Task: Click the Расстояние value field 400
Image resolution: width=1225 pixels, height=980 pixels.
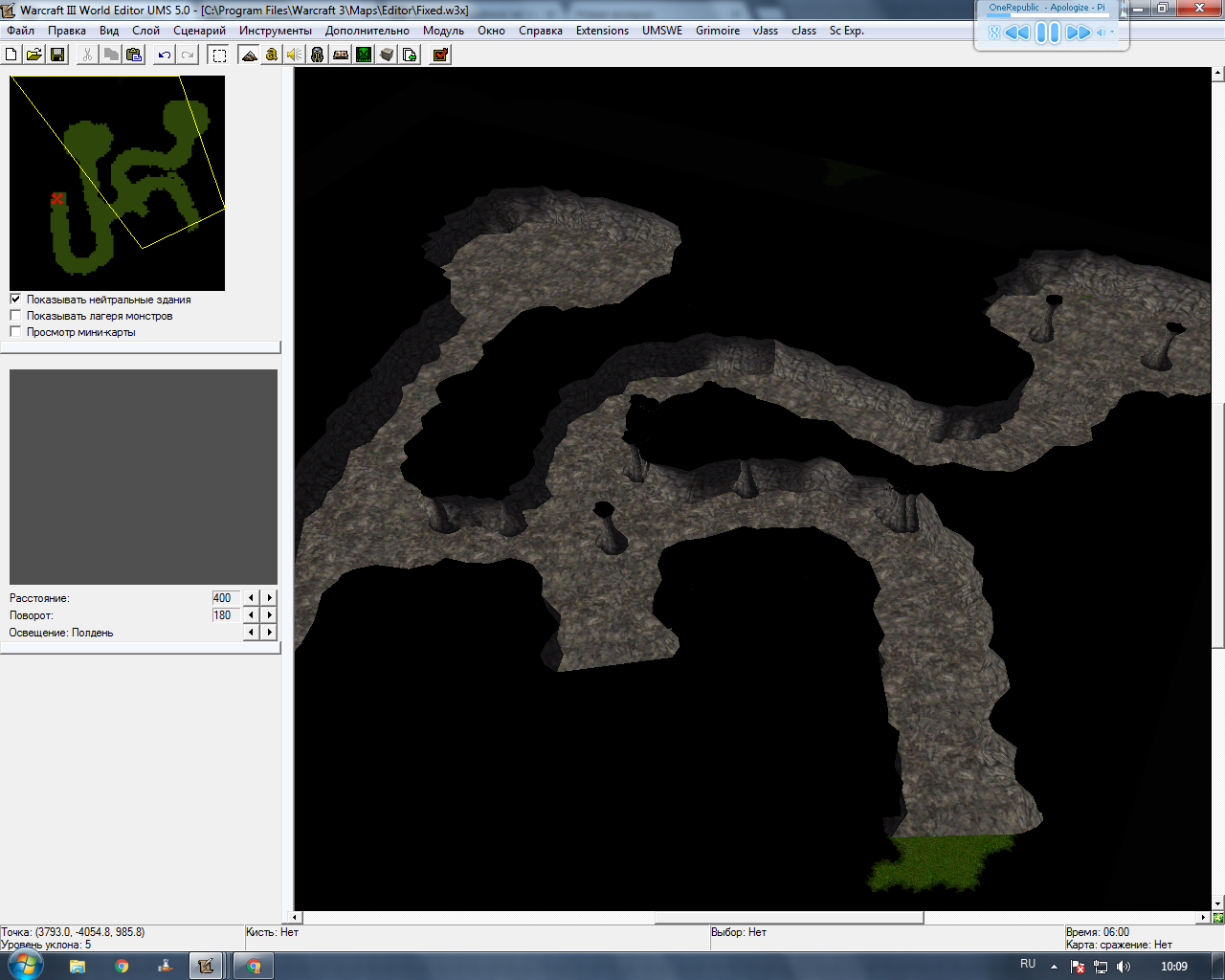Action: (x=226, y=597)
